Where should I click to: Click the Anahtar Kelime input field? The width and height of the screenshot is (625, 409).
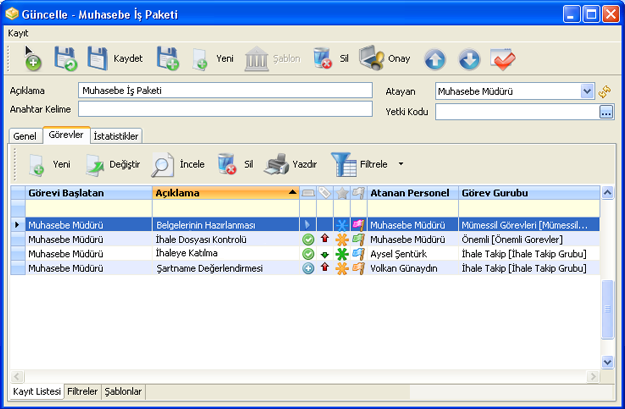click(x=224, y=109)
